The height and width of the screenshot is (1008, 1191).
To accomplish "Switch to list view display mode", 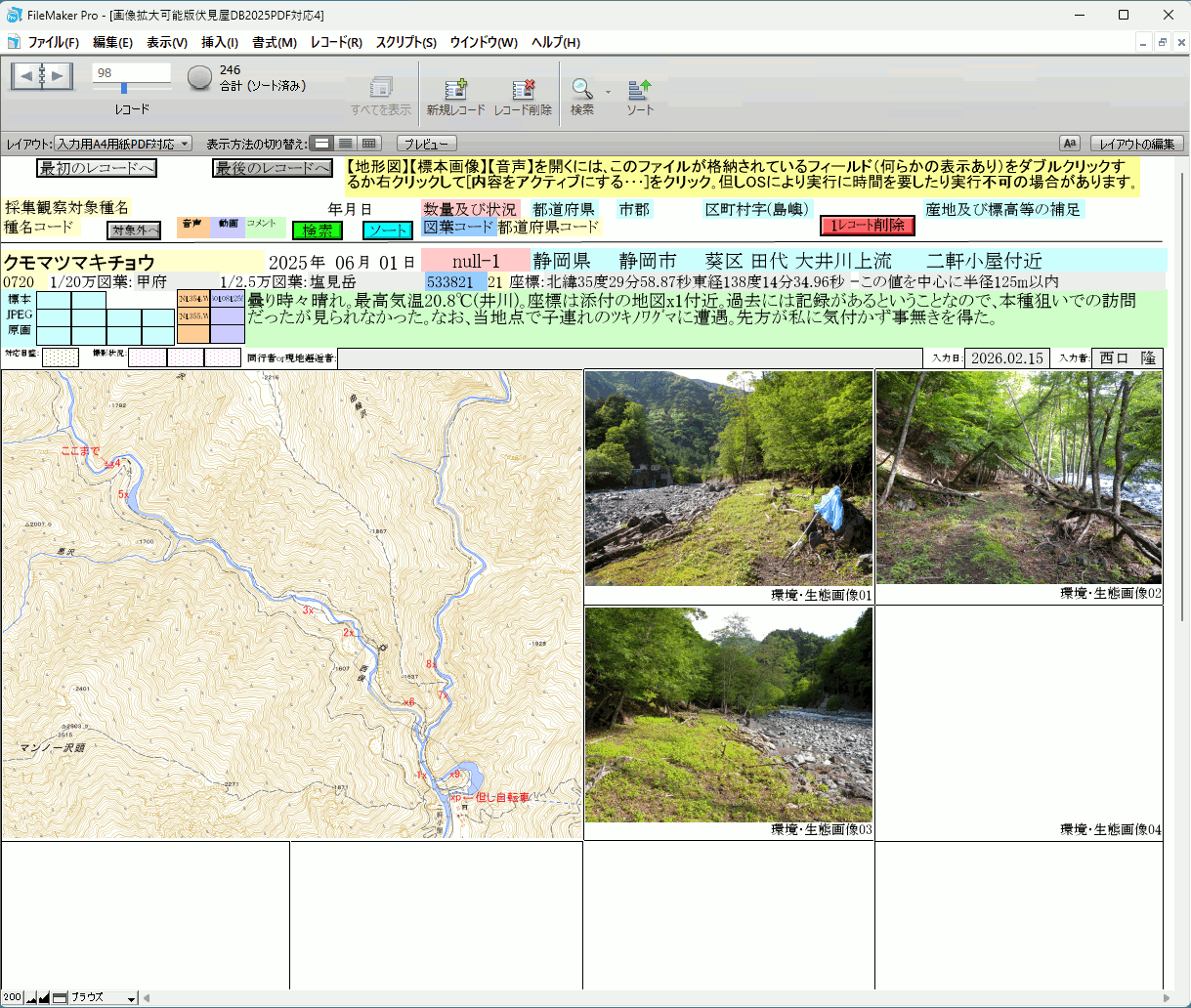I will point(345,144).
